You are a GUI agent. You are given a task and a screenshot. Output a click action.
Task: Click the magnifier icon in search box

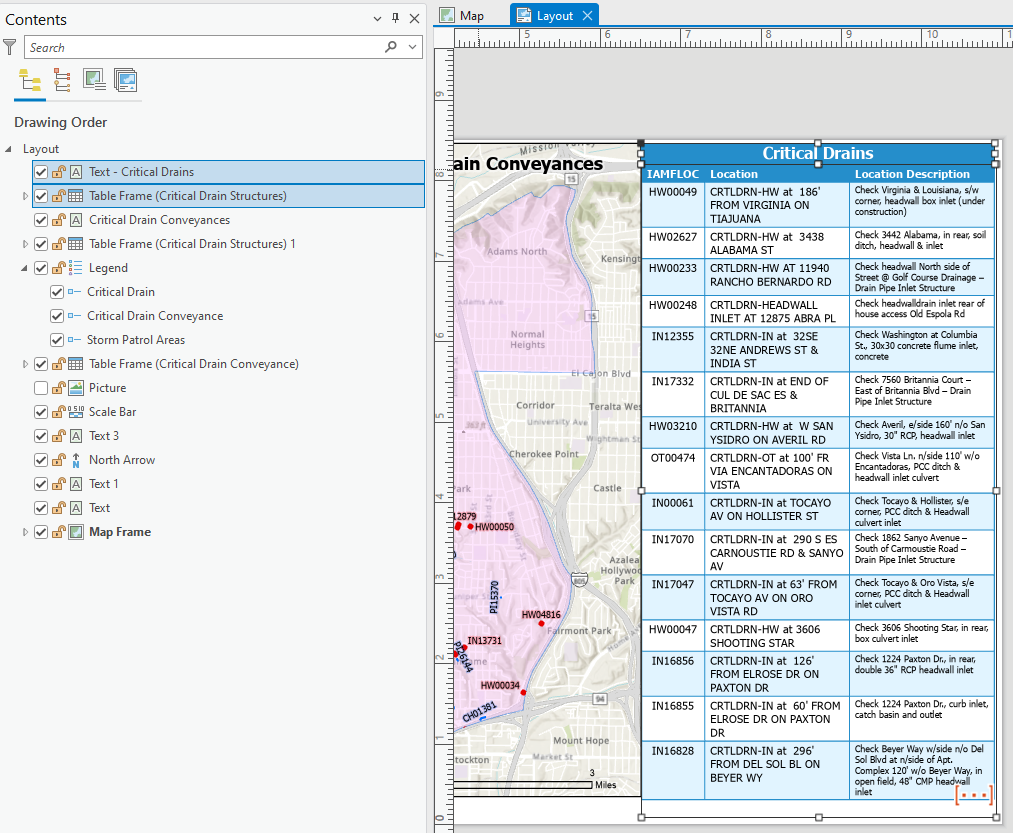coord(391,47)
